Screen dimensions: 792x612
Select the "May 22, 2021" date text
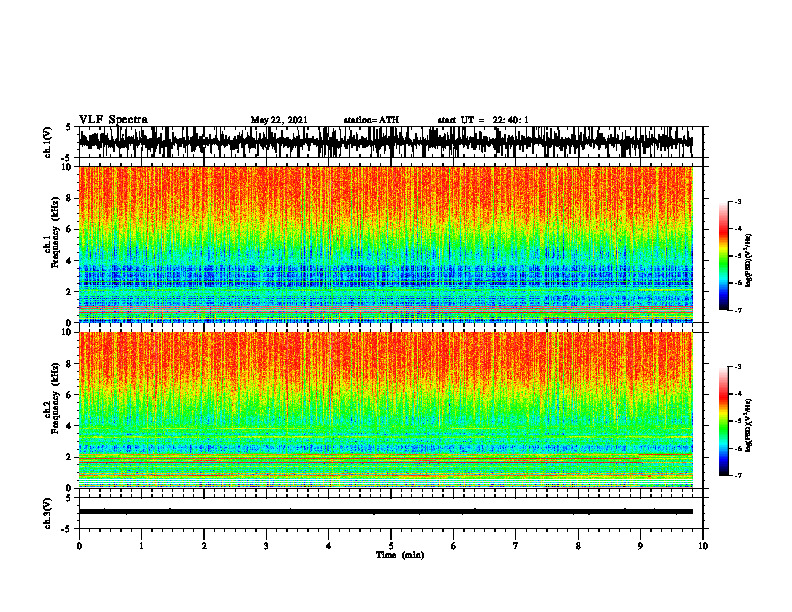(x=279, y=120)
